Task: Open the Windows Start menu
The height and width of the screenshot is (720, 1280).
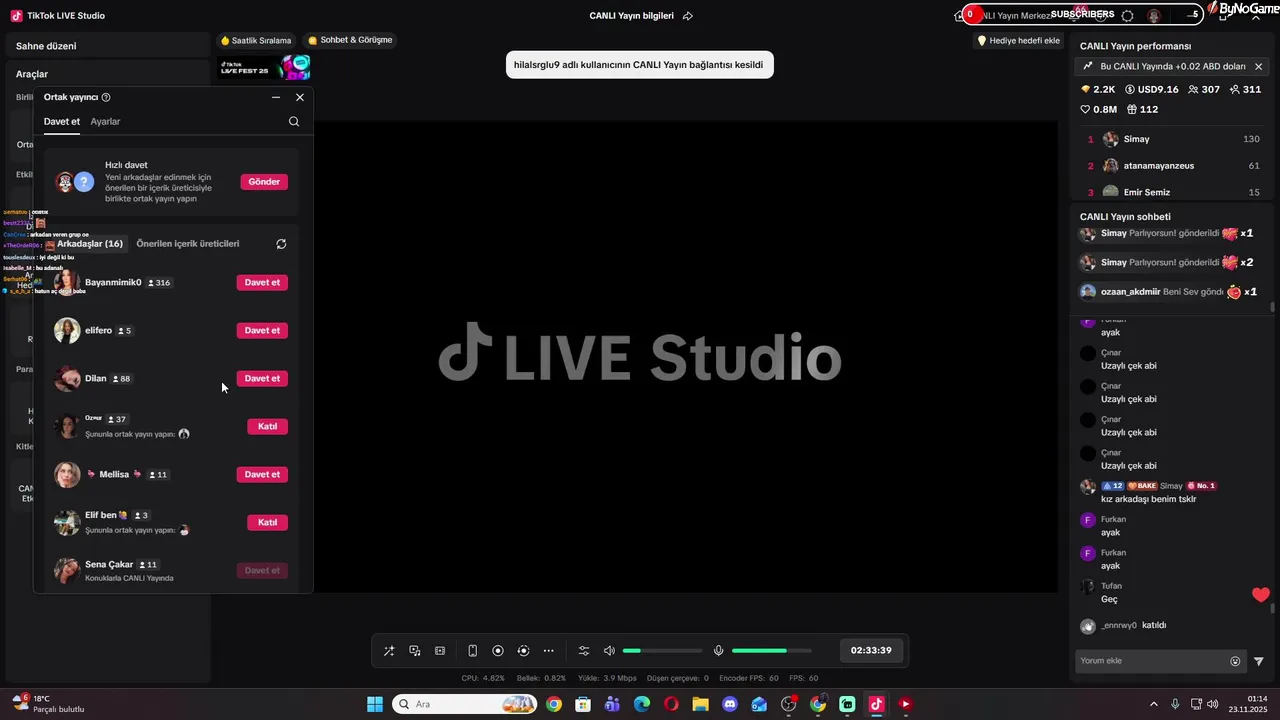Action: tap(375, 704)
